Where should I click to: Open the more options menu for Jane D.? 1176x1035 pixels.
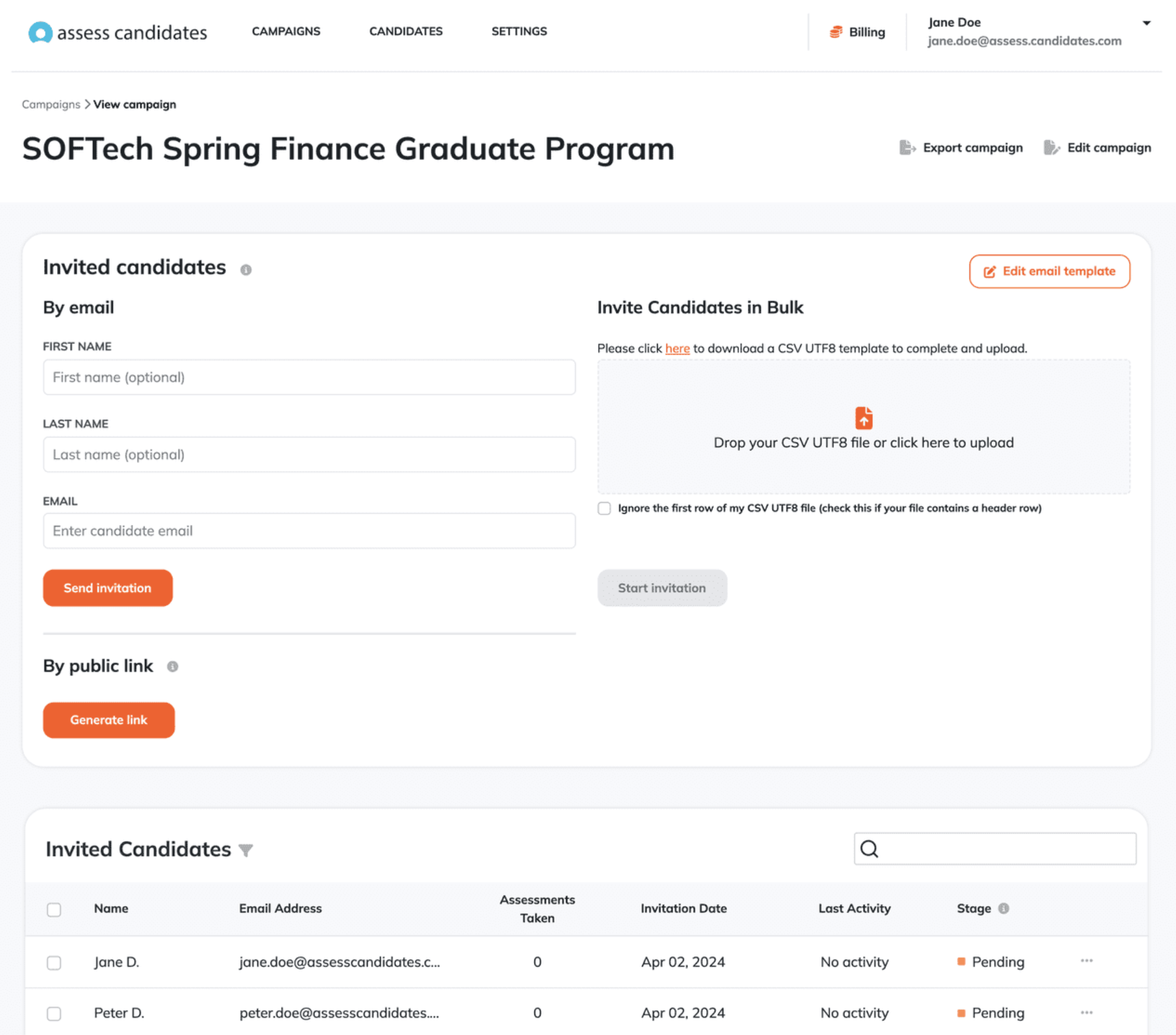[x=1087, y=961]
